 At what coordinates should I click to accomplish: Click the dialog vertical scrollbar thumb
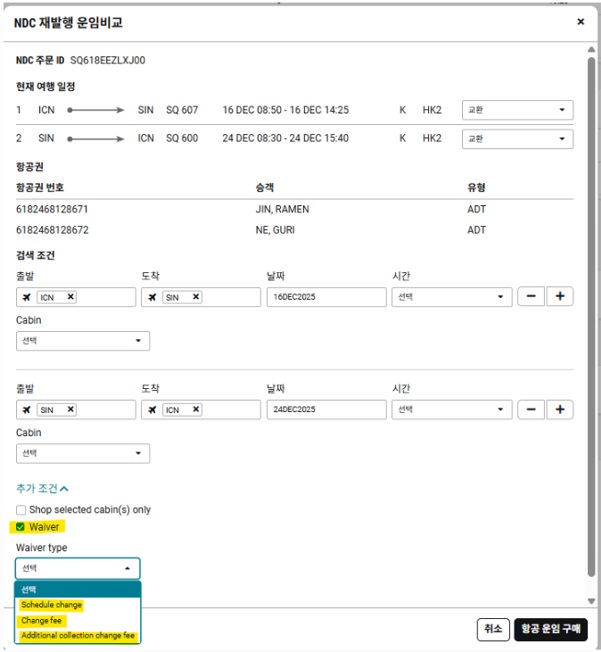pyautogui.click(x=591, y=317)
